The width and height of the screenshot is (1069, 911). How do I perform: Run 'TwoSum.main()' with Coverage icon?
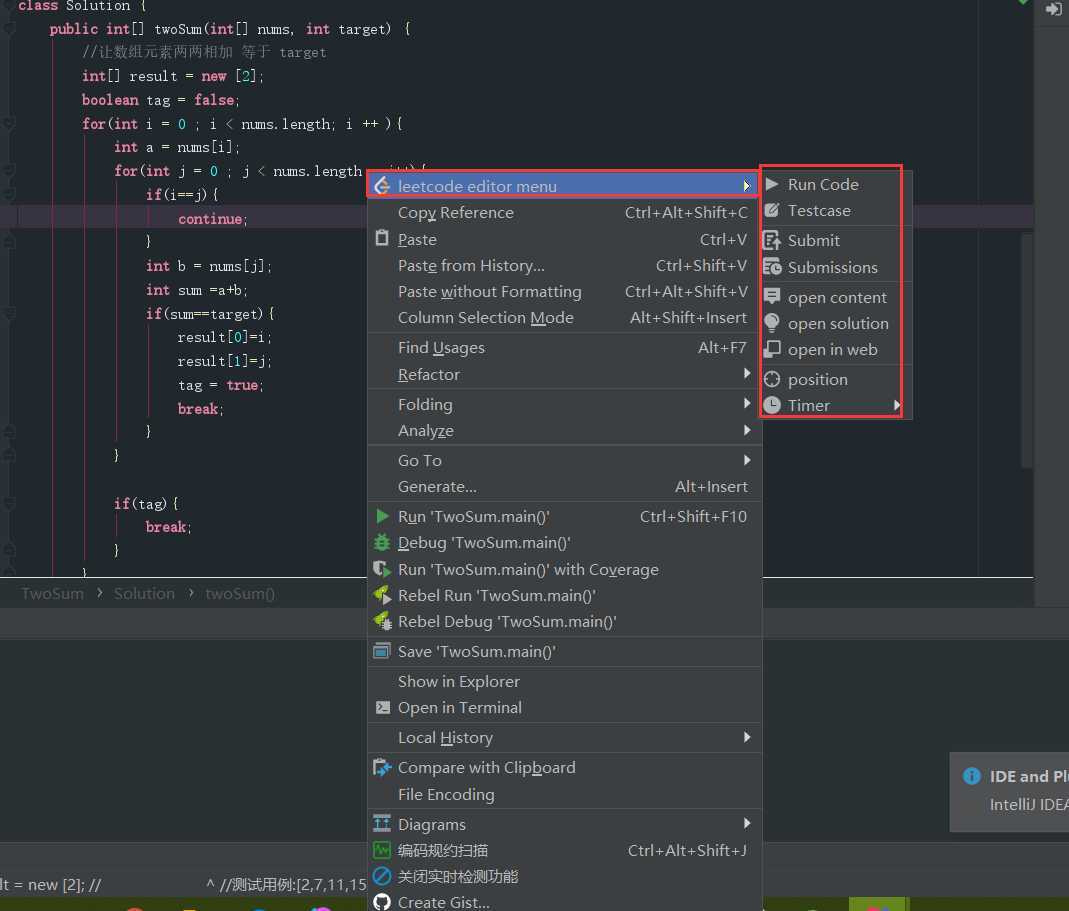click(382, 569)
